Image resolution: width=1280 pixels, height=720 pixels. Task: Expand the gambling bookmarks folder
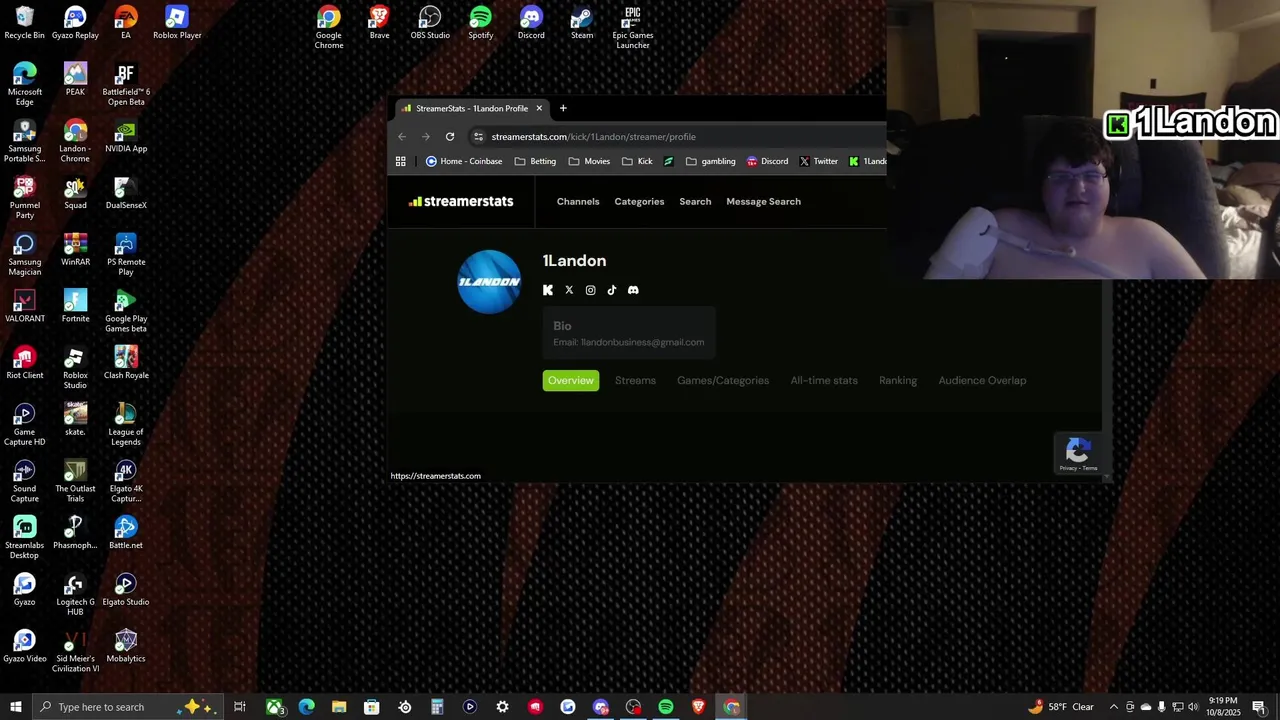710,161
